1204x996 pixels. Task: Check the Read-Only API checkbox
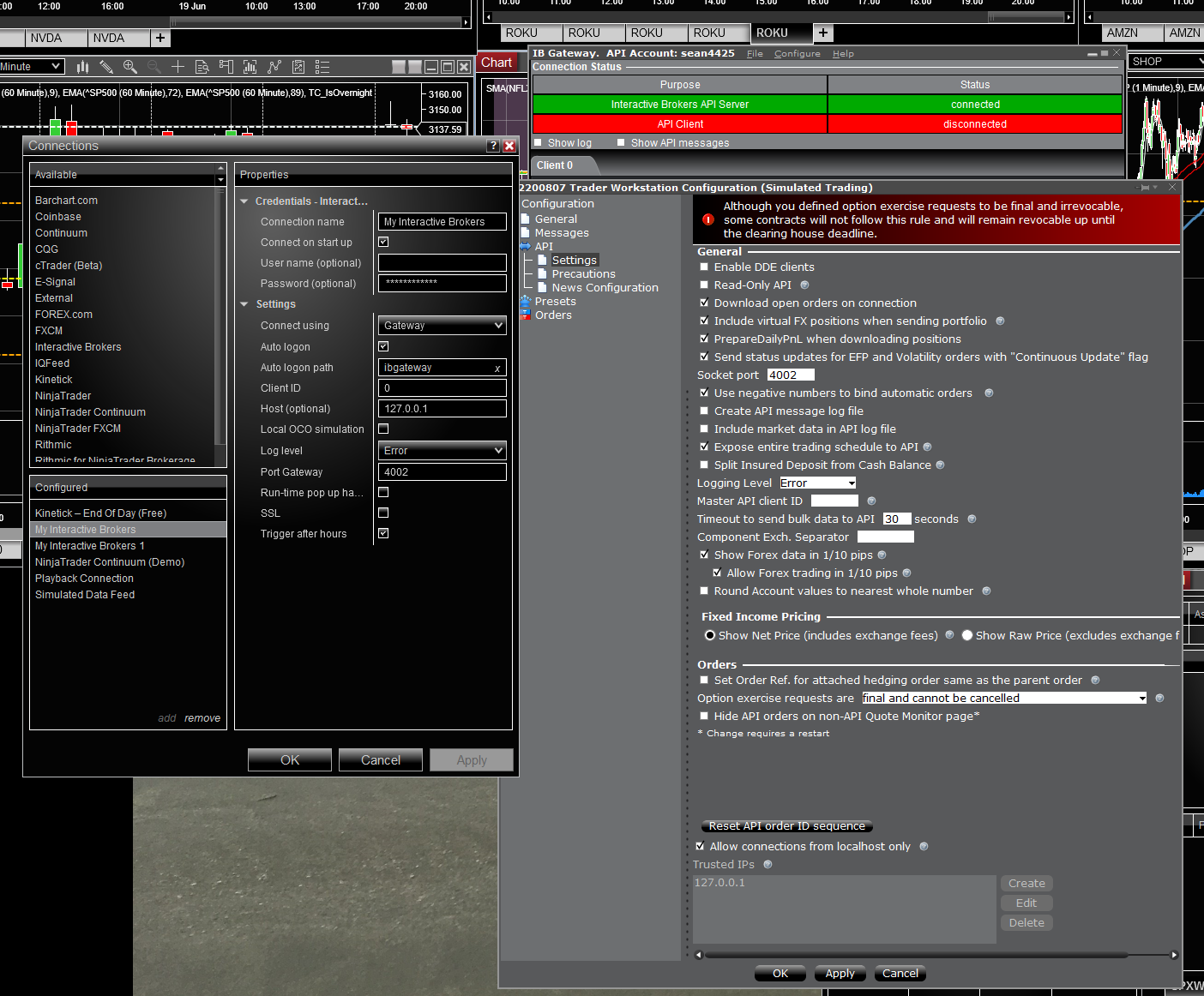704,285
